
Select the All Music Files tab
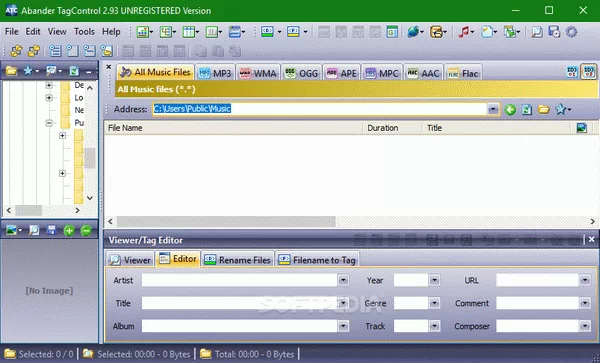[155, 72]
